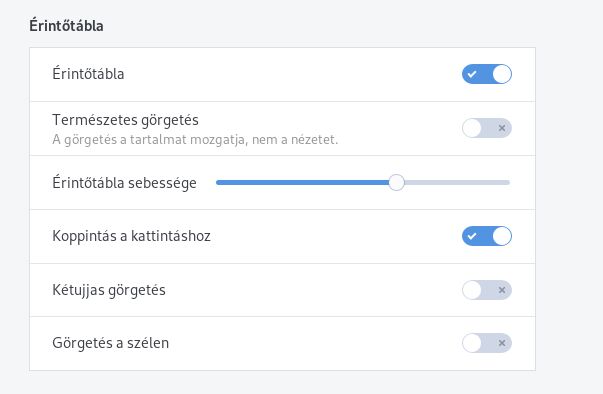The height and width of the screenshot is (394, 603).
Task: Click the Érintőtábla sebessége slider handle
Action: [x=396, y=183]
